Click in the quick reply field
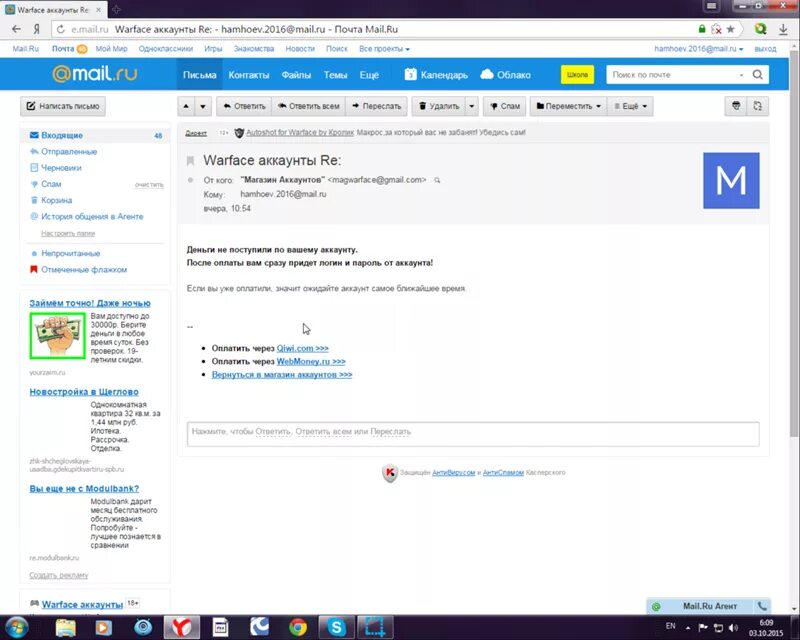This screenshot has height=640, width=800. pos(473,434)
